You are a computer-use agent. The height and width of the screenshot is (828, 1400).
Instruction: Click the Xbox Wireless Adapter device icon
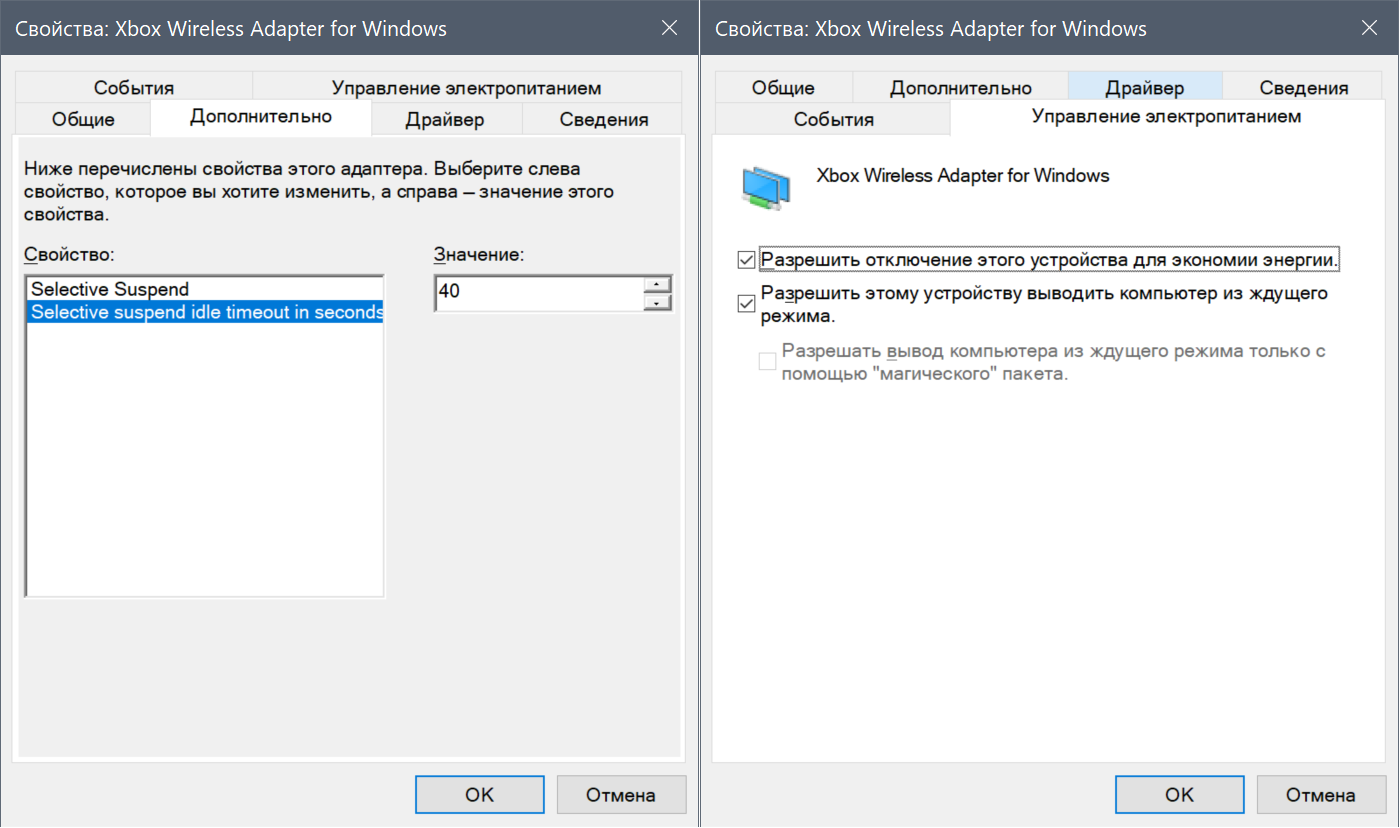click(x=766, y=187)
